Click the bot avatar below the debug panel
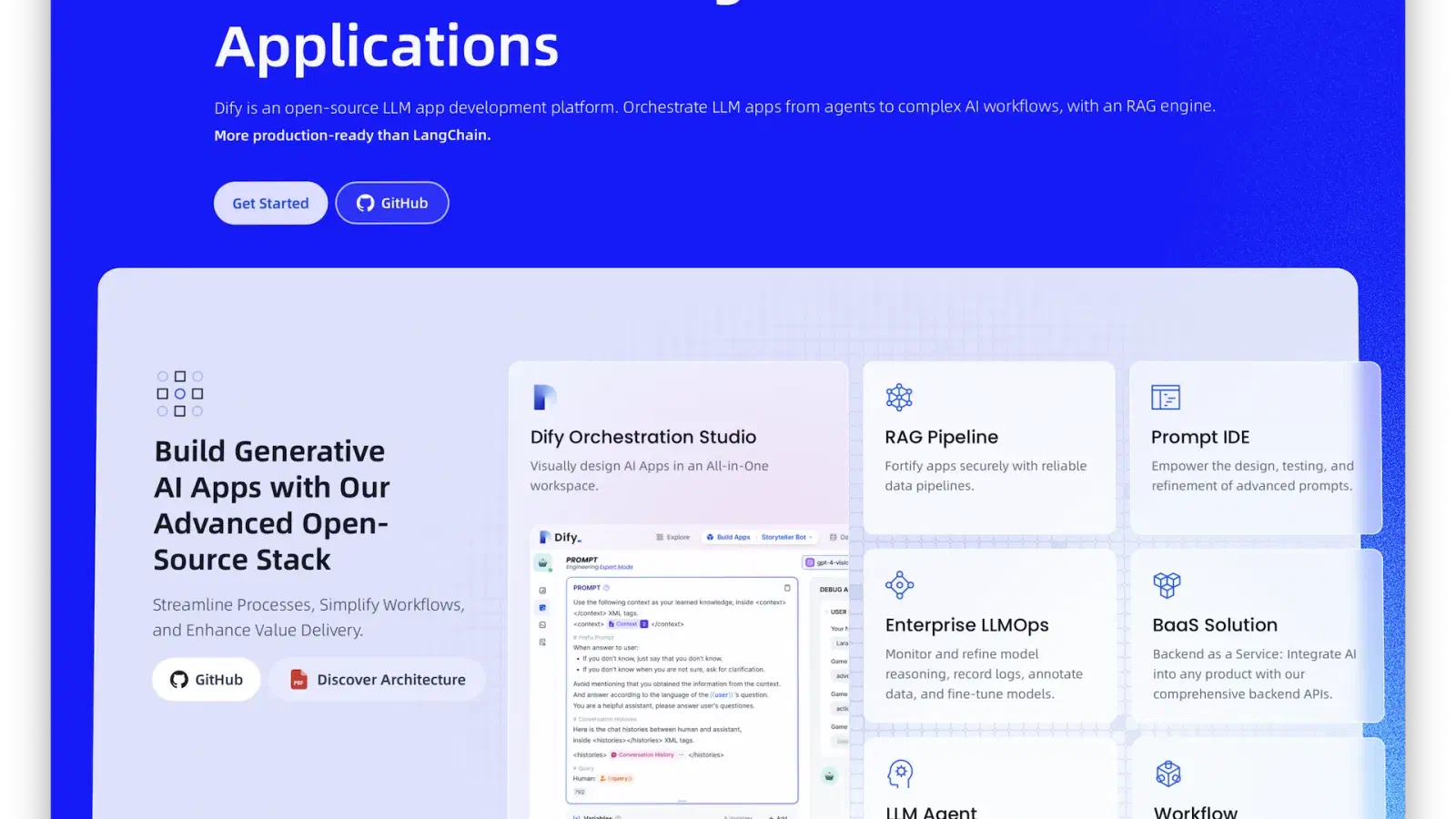This screenshot has width=1456, height=819. 829,776
